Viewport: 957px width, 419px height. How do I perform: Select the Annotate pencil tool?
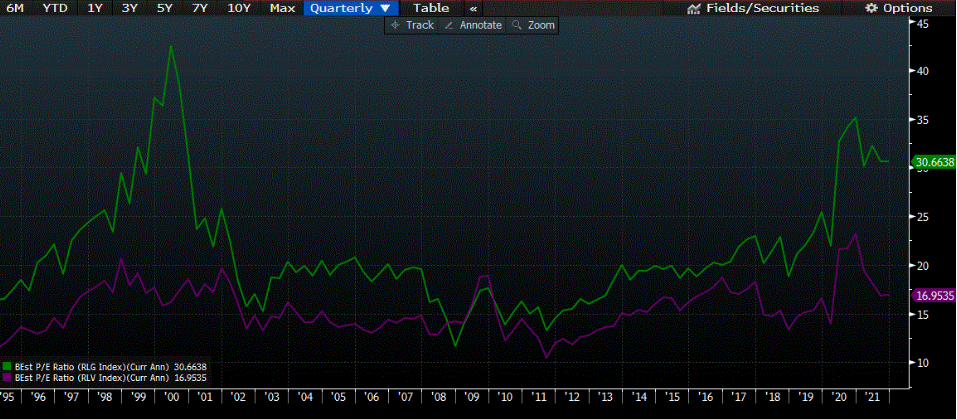(447, 25)
